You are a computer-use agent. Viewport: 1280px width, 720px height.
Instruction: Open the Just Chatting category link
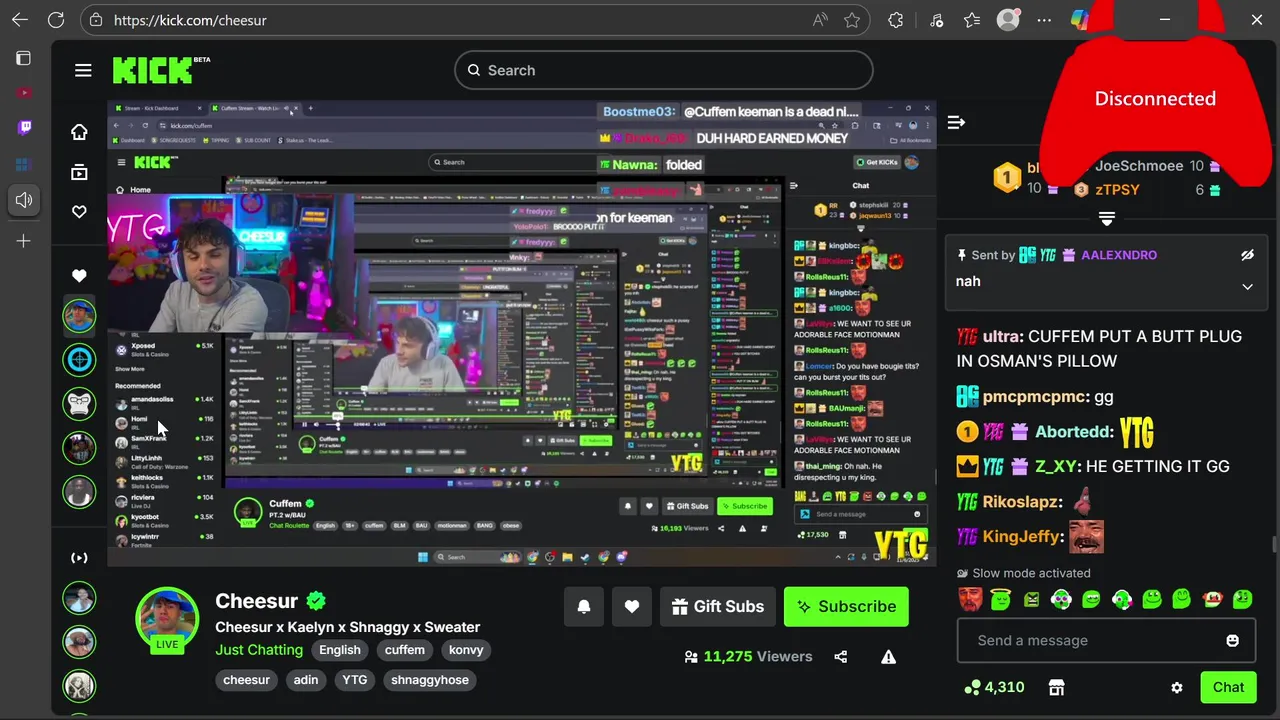click(x=259, y=650)
